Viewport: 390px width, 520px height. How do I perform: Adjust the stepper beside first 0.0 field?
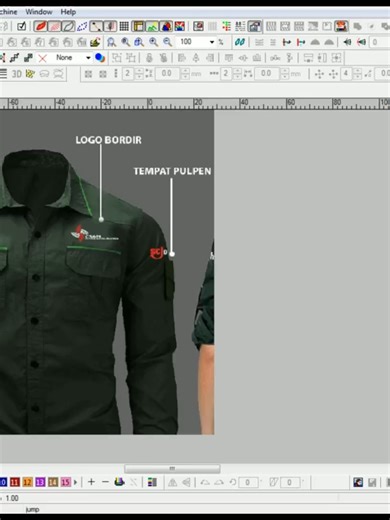(185, 74)
